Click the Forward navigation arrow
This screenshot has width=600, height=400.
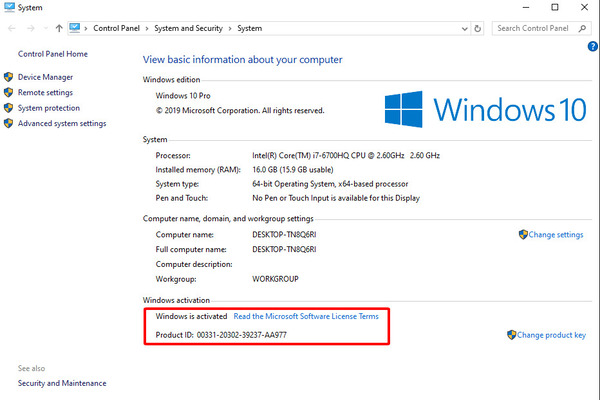click(x=31, y=28)
